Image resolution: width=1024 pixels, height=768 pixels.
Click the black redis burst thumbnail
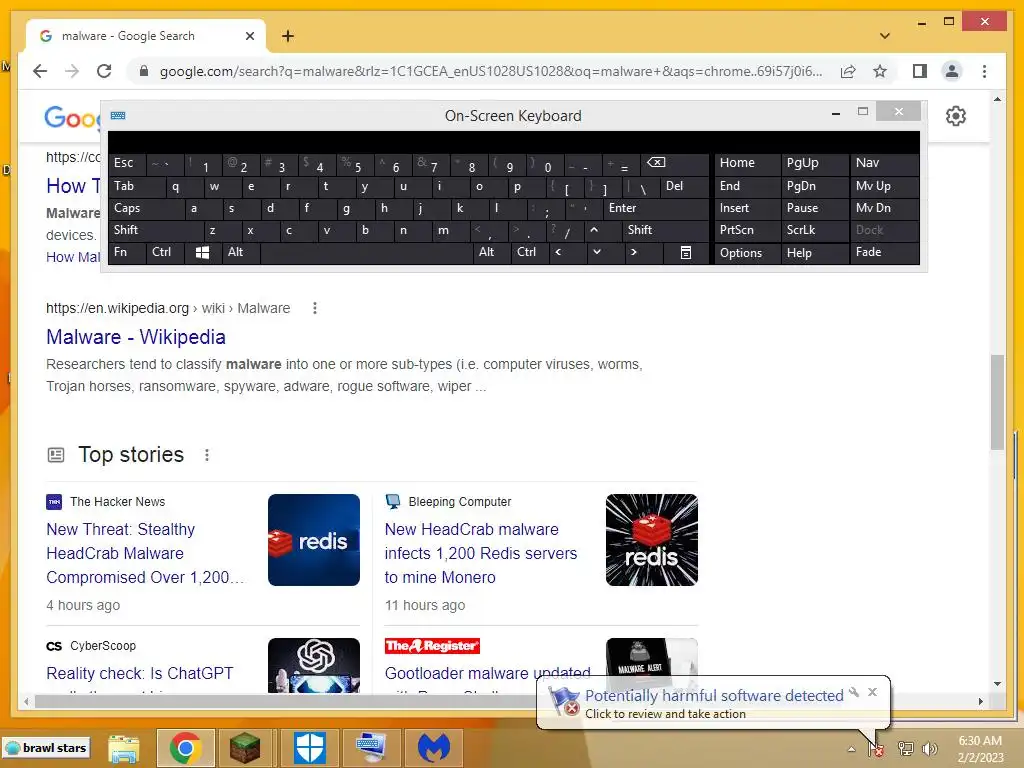pos(652,540)
